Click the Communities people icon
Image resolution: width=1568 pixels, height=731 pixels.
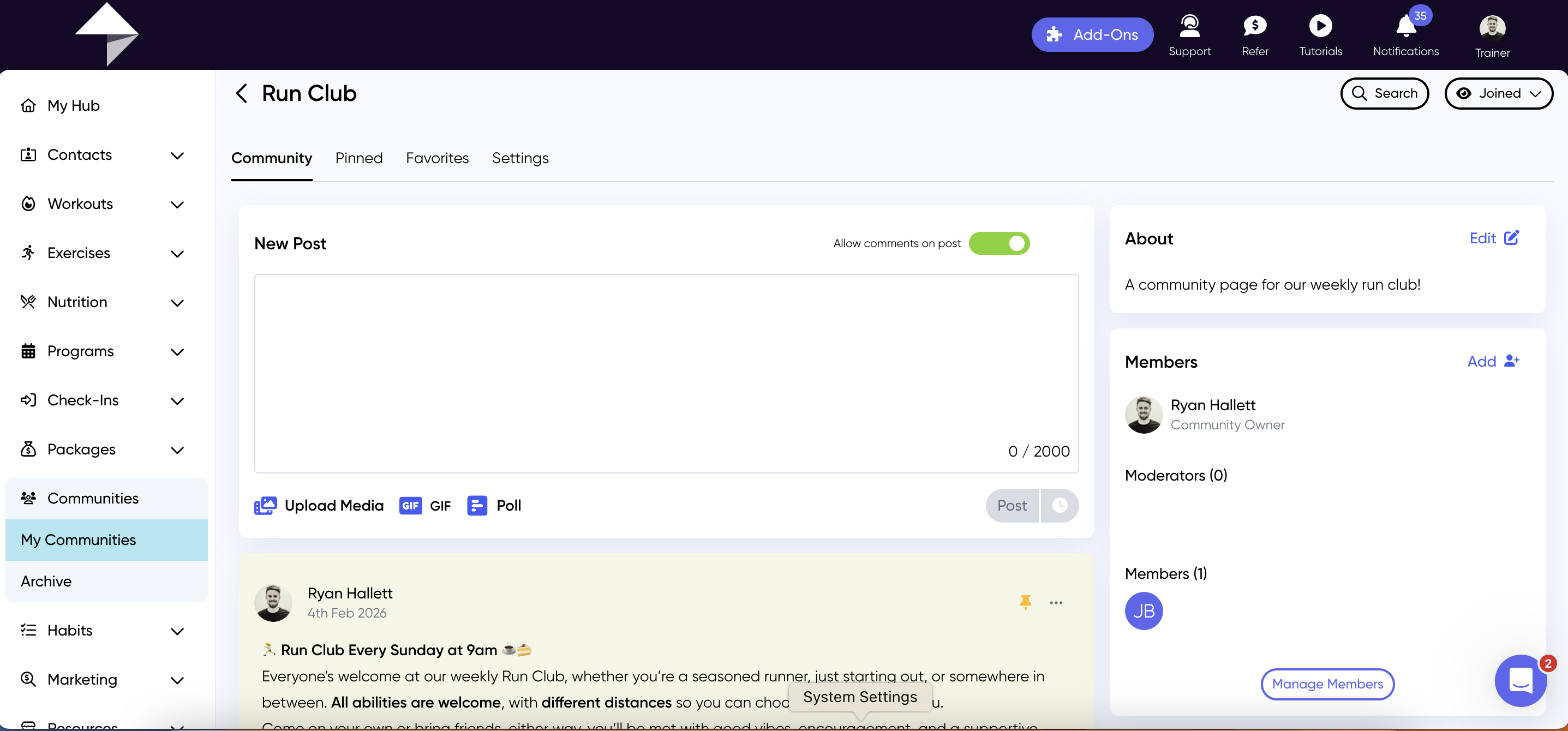click(28, 498)
